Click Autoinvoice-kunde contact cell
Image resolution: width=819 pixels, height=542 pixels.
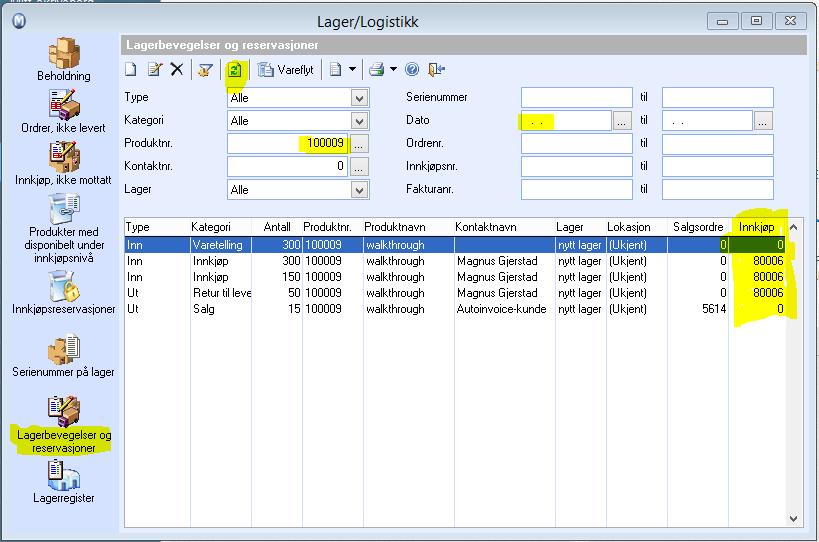pyautogui.click(x=501, y=309)
